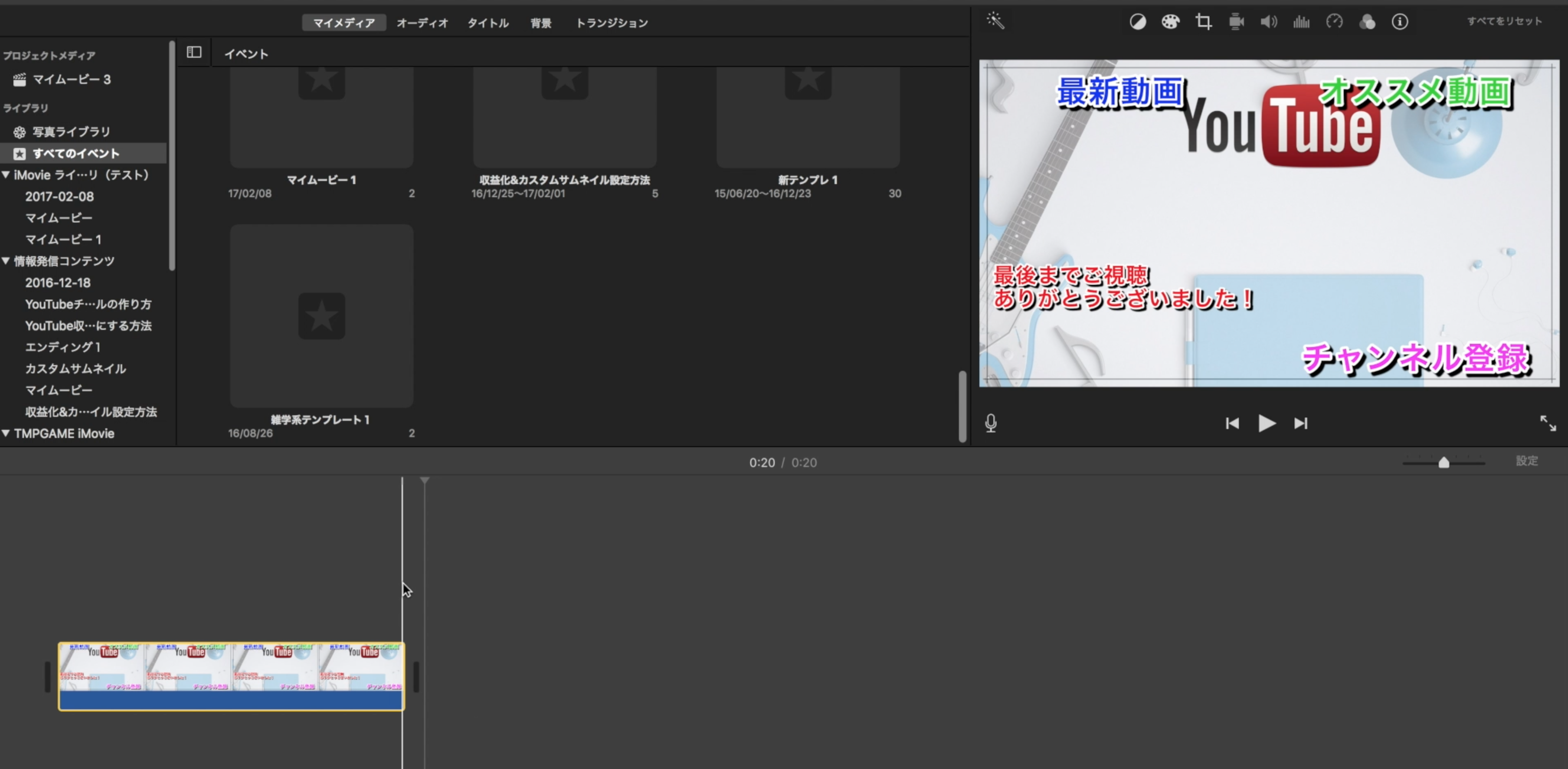
Task: Open the 収益化&カスタムサムネイル設定方法 event thumbnail
Action: pos(565,117)
